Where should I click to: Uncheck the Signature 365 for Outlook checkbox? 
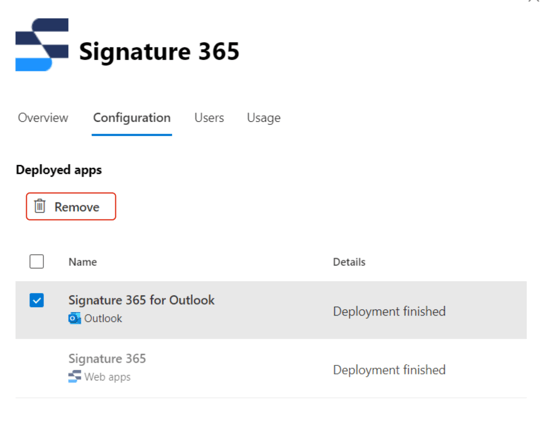coord(37,300)
